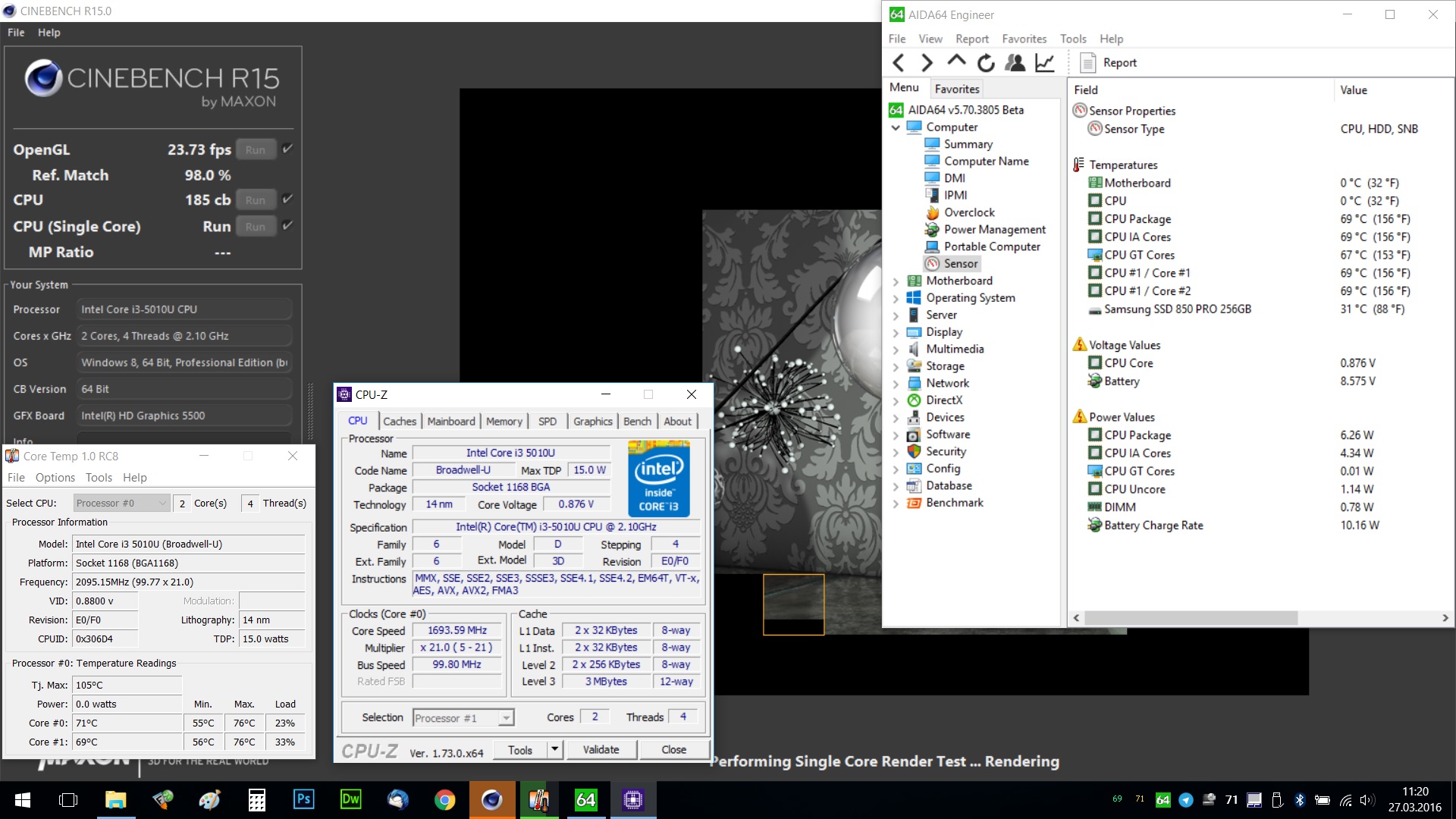Click CPU-Z Close button
This screenshot has height=819, width=1456.
674,750
